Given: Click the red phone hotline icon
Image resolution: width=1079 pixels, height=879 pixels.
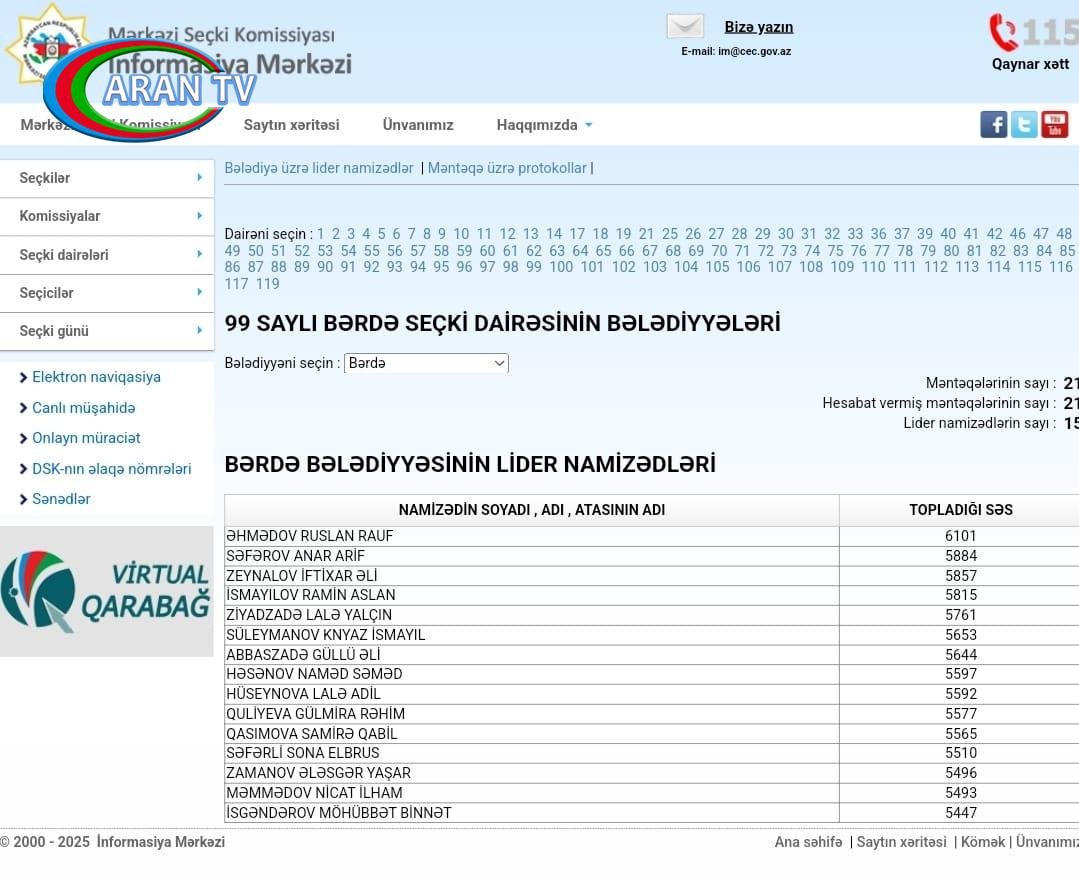Looking at the screenshot, I should tap(1003, 32).
